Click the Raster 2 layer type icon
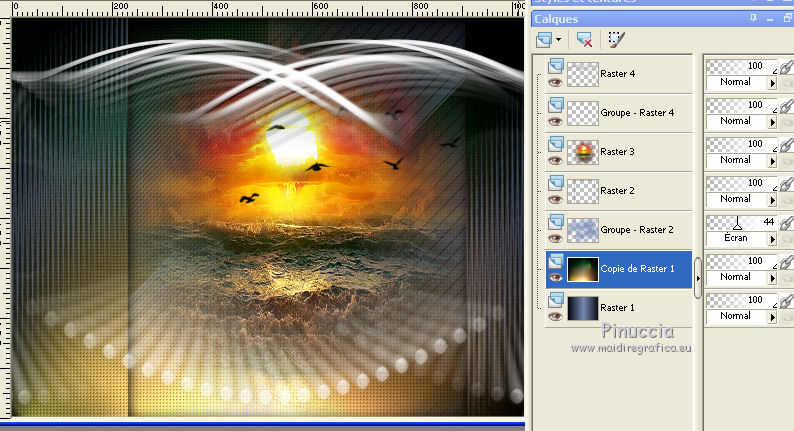794x431 pixels. click(556, 182)
